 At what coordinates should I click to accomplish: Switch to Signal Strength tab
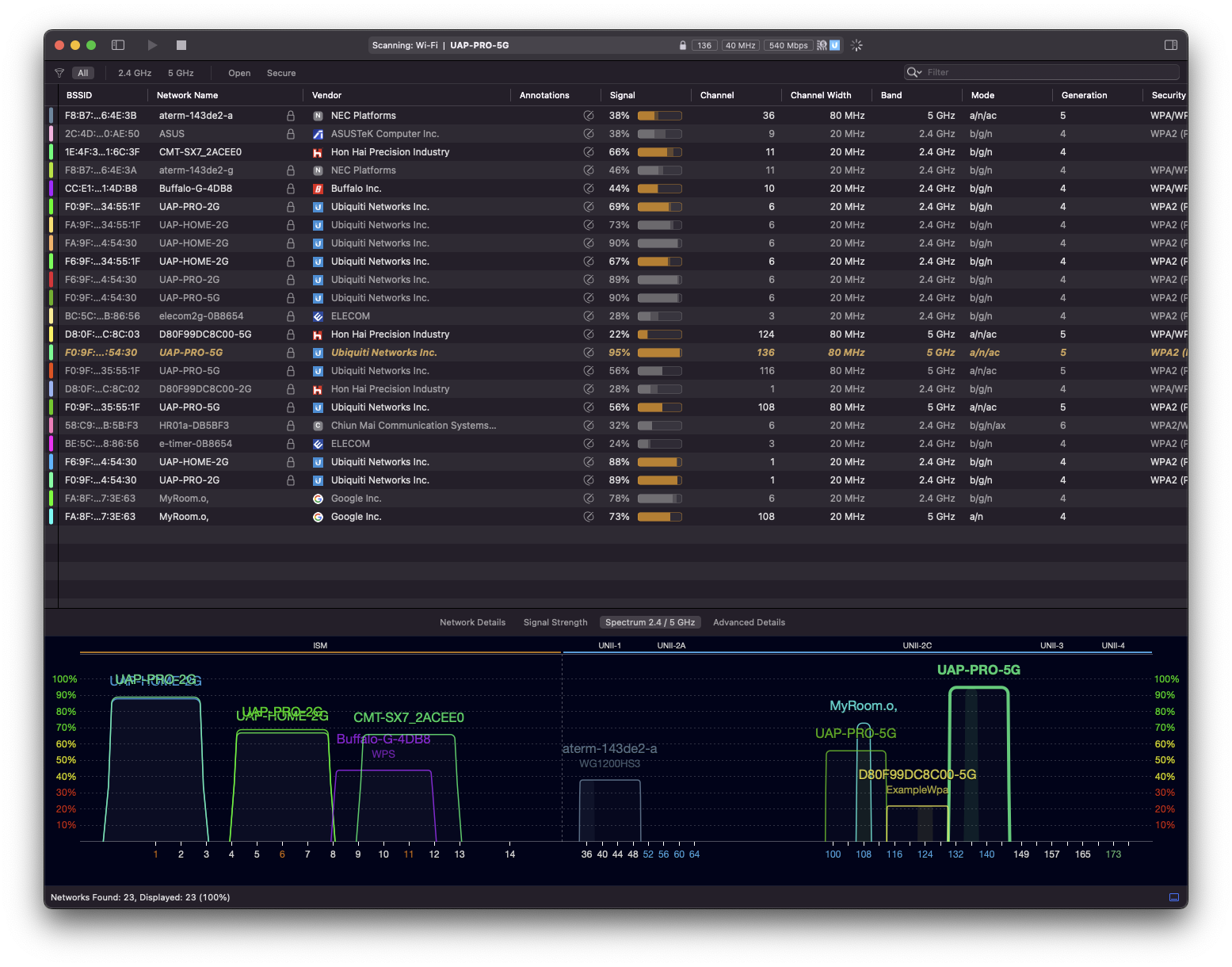[555, 622]
